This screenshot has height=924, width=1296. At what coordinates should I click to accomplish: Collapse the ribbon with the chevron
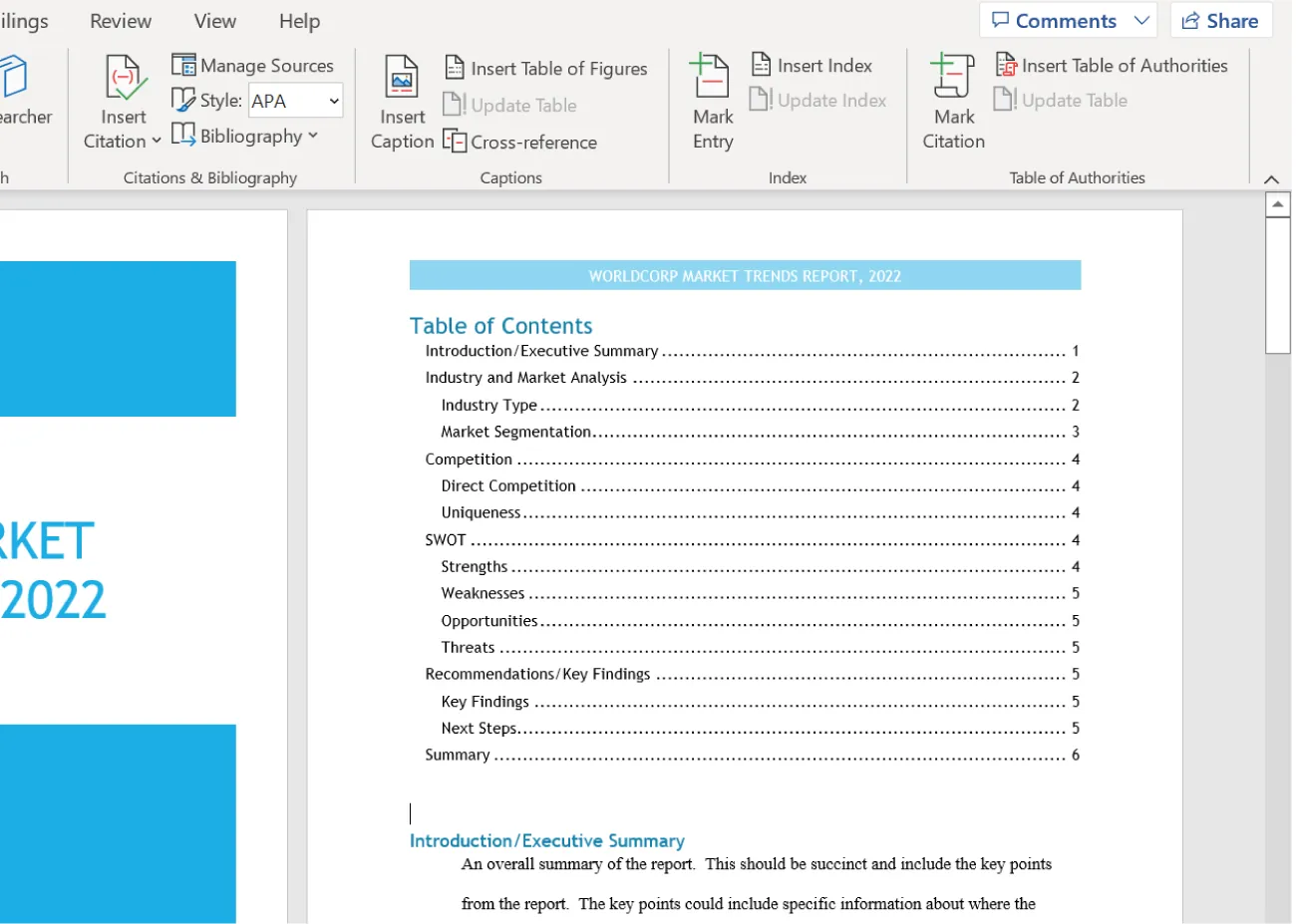[1272, 179]
